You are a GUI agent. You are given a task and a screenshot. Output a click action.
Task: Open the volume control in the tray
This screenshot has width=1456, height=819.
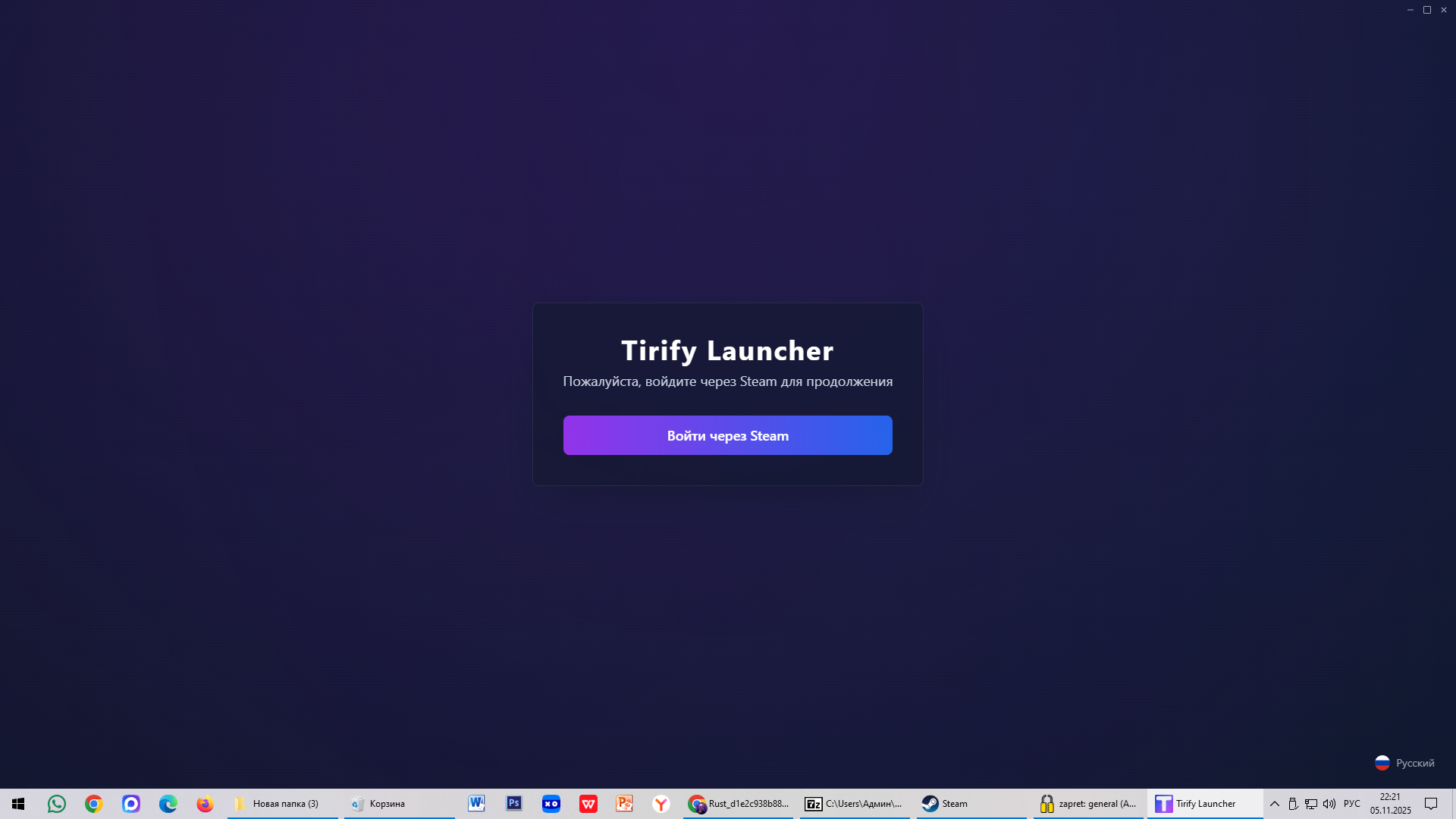tap(1329, 804)
